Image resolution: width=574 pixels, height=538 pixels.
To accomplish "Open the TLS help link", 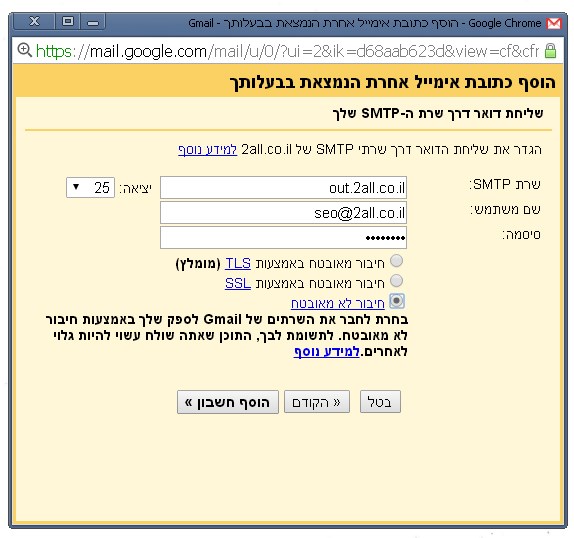I will tap(238, 263).
